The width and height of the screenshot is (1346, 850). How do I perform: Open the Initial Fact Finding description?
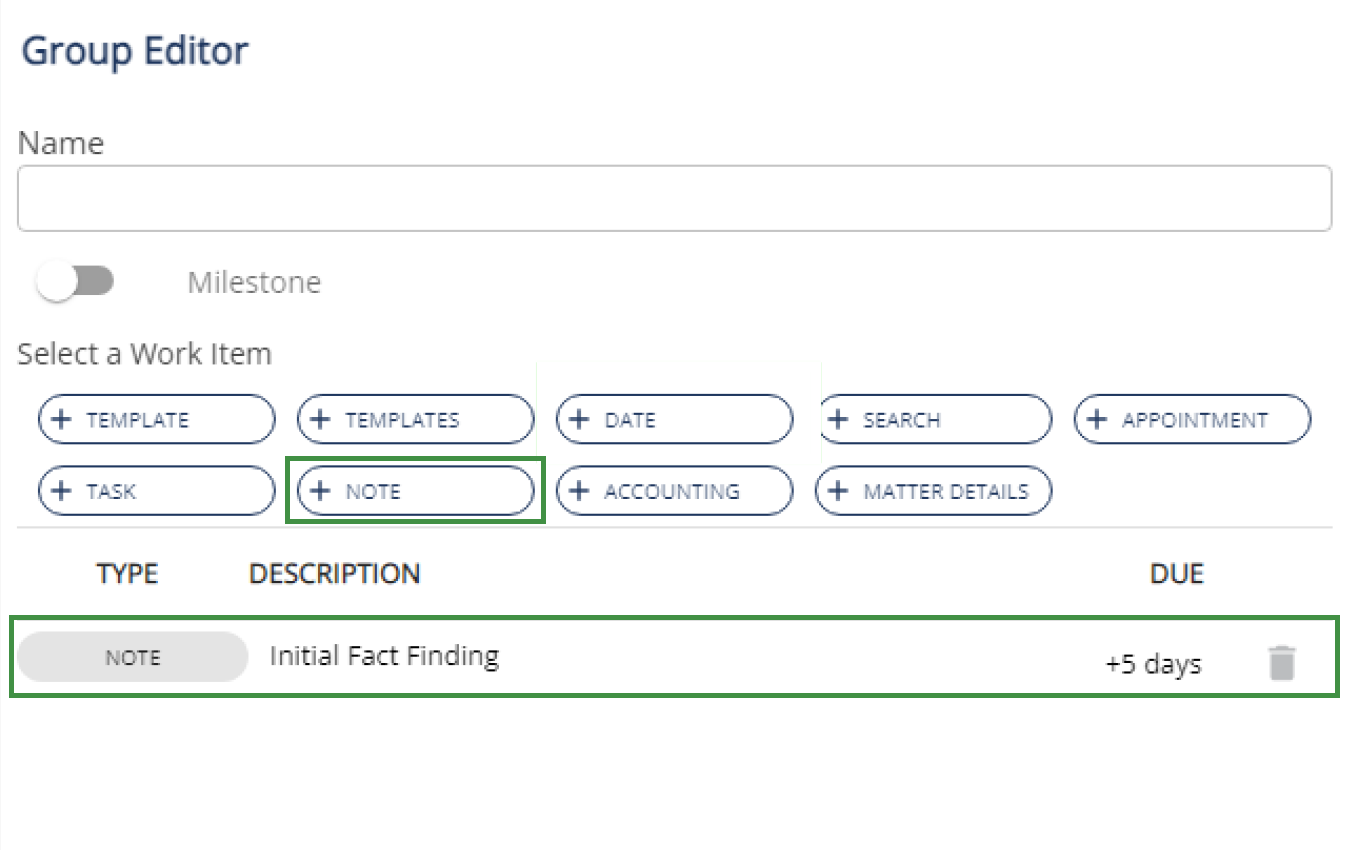pos(384,656)
